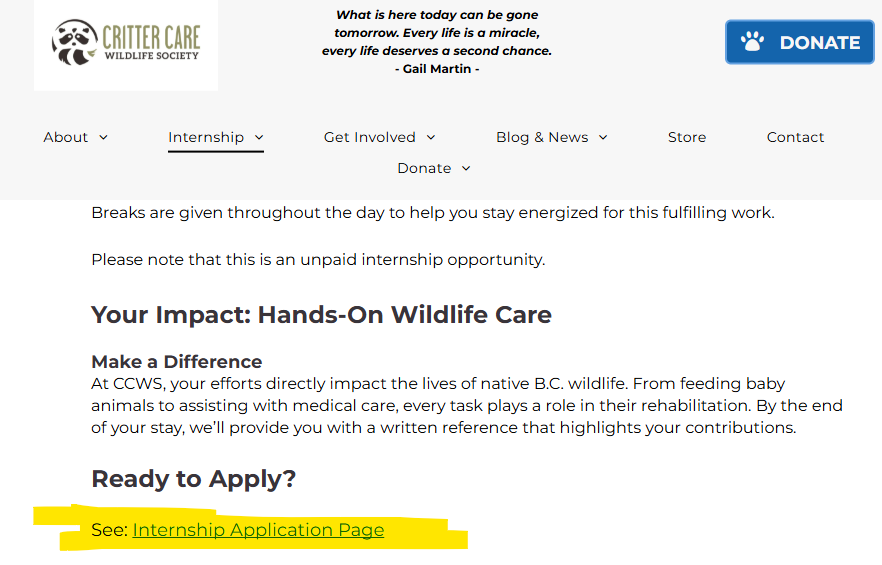Image resolution: width=882 pixels, height=565 pixels.
Task: Click Donate in the navigation menu
Action: pos(424,168)
